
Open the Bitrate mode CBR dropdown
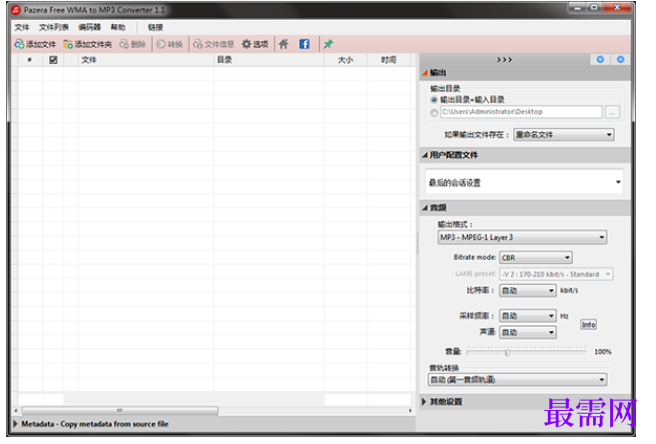[536, 257]
